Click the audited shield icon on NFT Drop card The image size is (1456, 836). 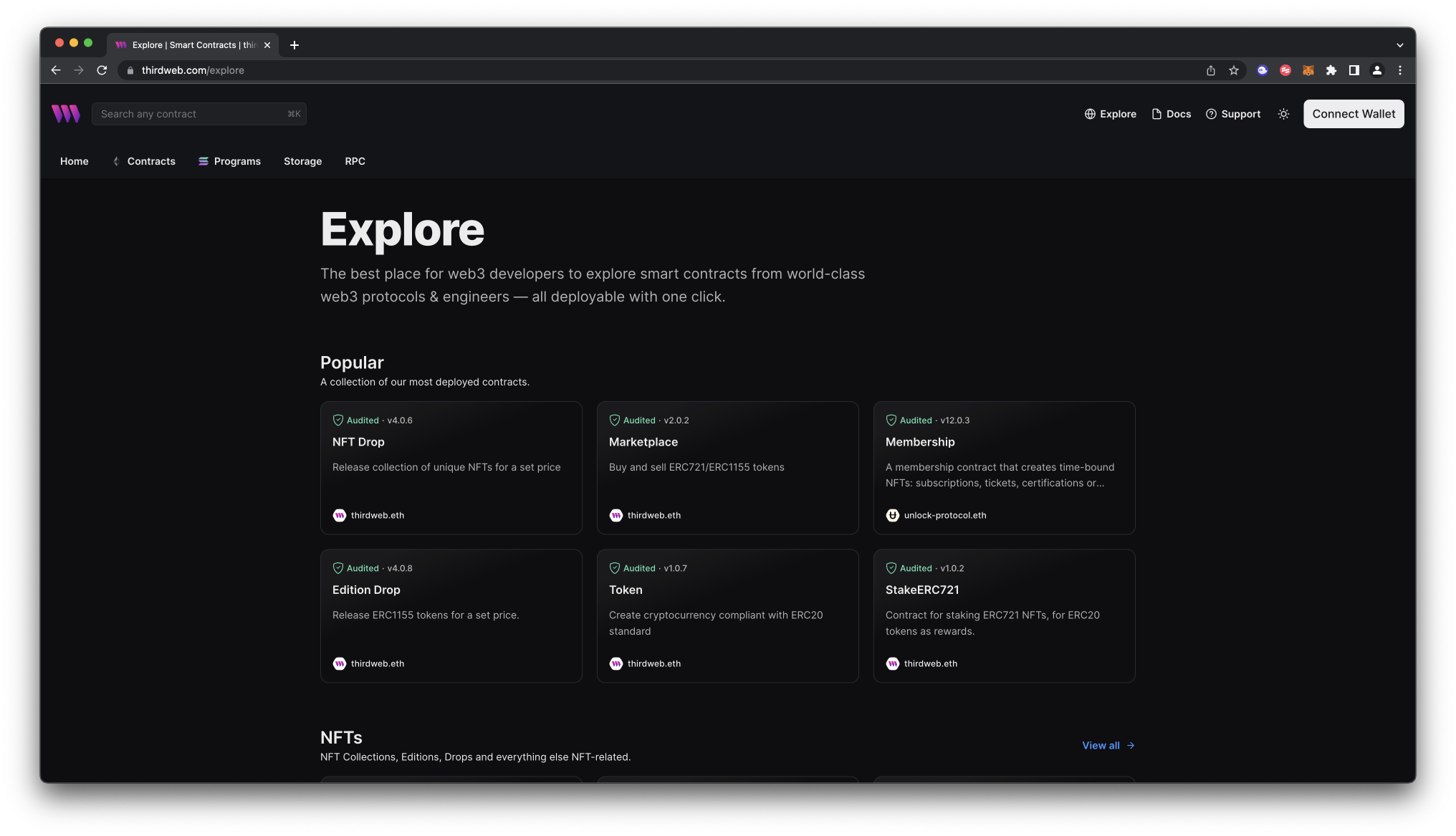(338, 420)
